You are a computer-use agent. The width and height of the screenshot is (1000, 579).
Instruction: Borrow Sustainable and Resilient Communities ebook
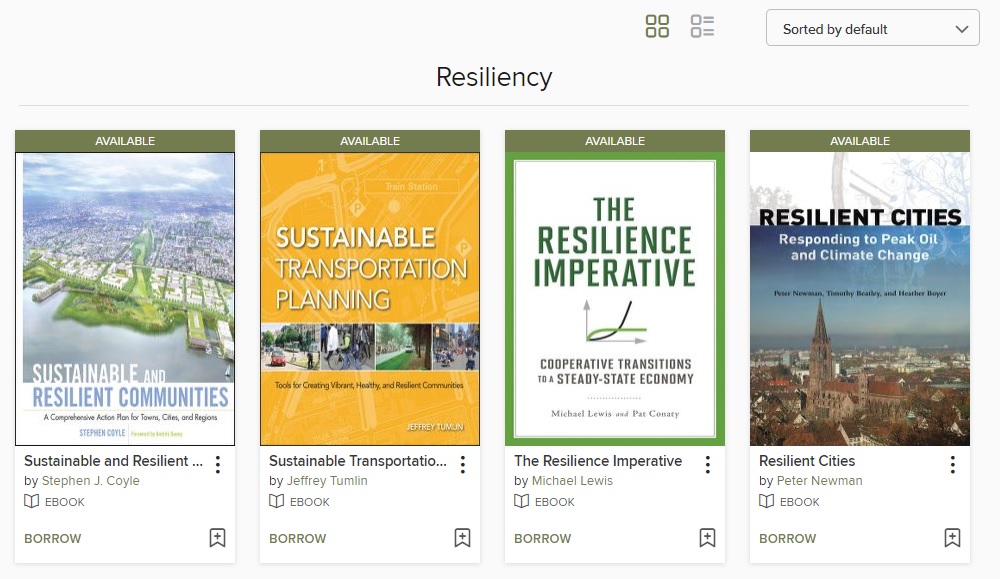(x=53, y=539)
